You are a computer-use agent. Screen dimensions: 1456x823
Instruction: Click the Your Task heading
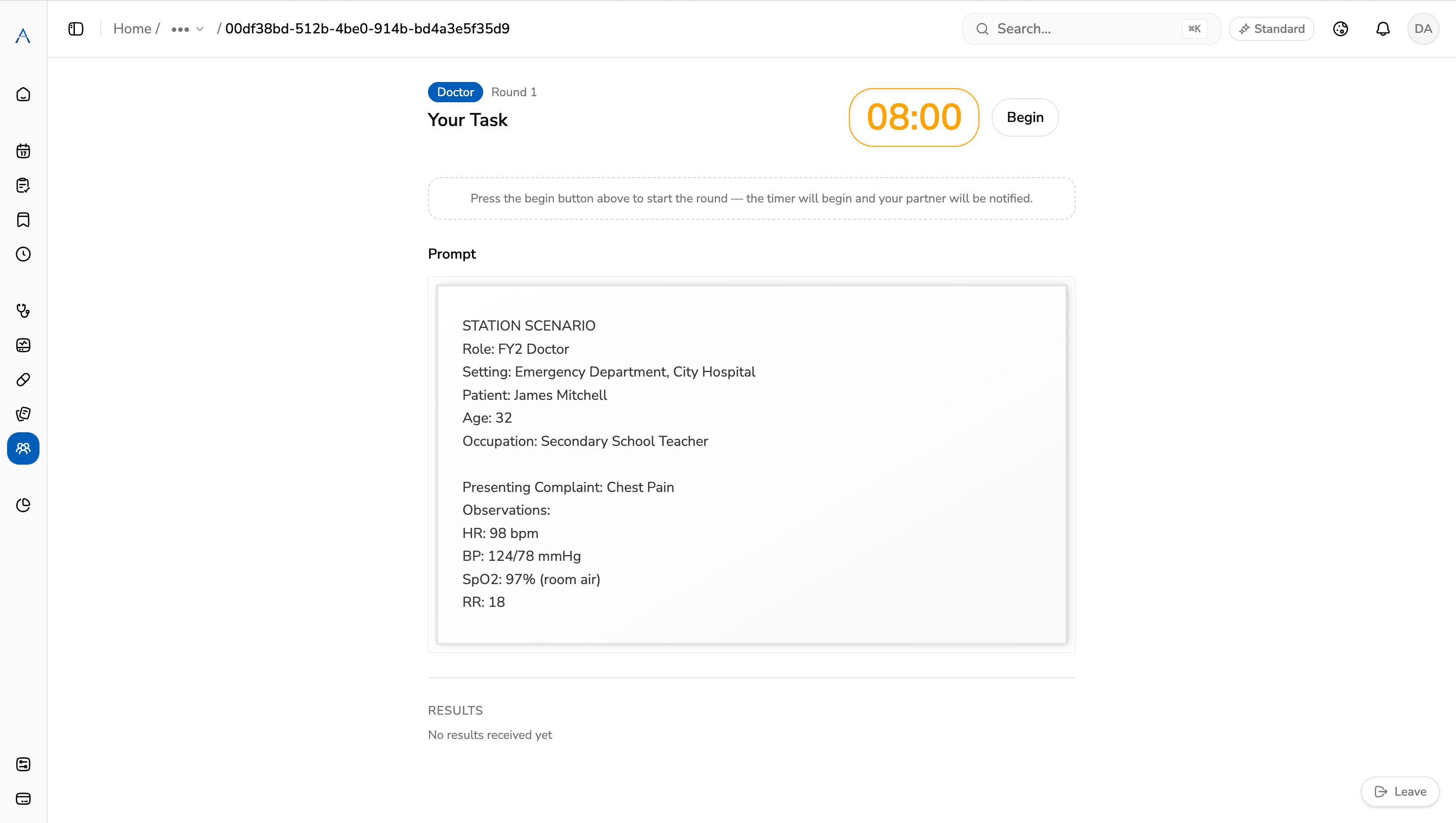click(467, 120)
